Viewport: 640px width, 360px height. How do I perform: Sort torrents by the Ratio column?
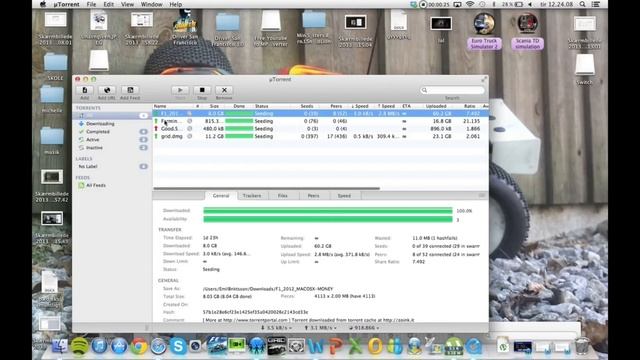[469, 106]
